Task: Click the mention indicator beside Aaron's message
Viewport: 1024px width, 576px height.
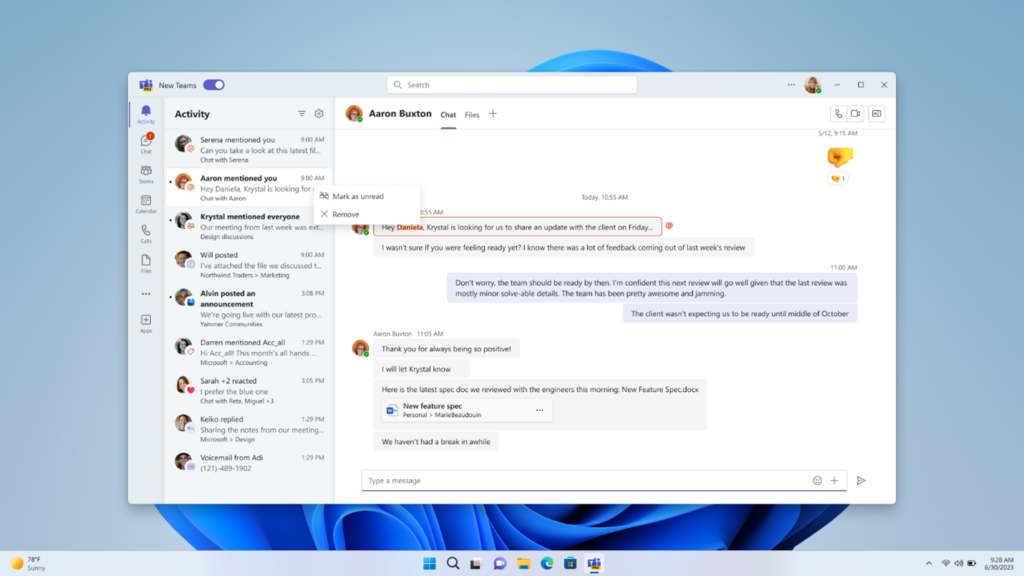Action: (x=669, y=226)
